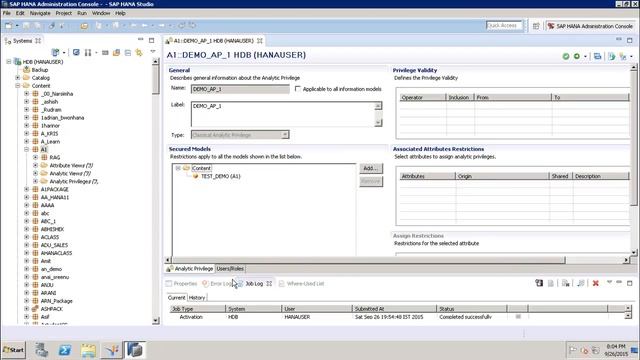Click the Add System icon in Systems panel
Viewport: 640px width, 360px height.
point(56,52)
